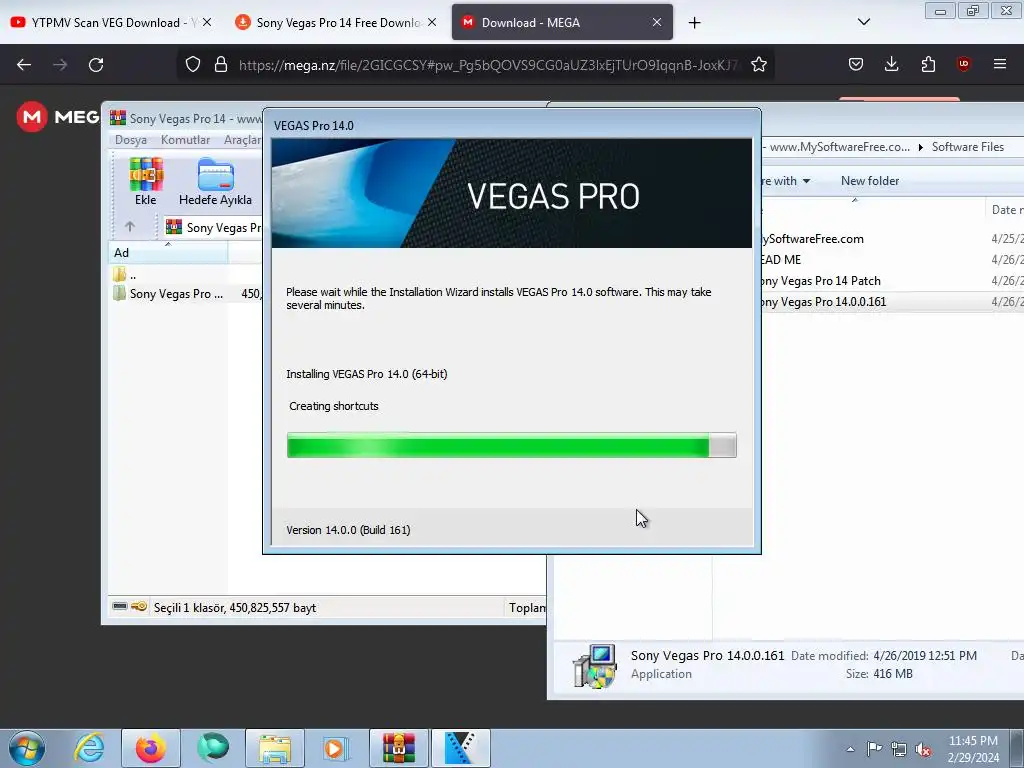The width and height of the screenshot is (1024, 768).
Task: Close the Download - MEGA tab
Action: tap(657, 22)
